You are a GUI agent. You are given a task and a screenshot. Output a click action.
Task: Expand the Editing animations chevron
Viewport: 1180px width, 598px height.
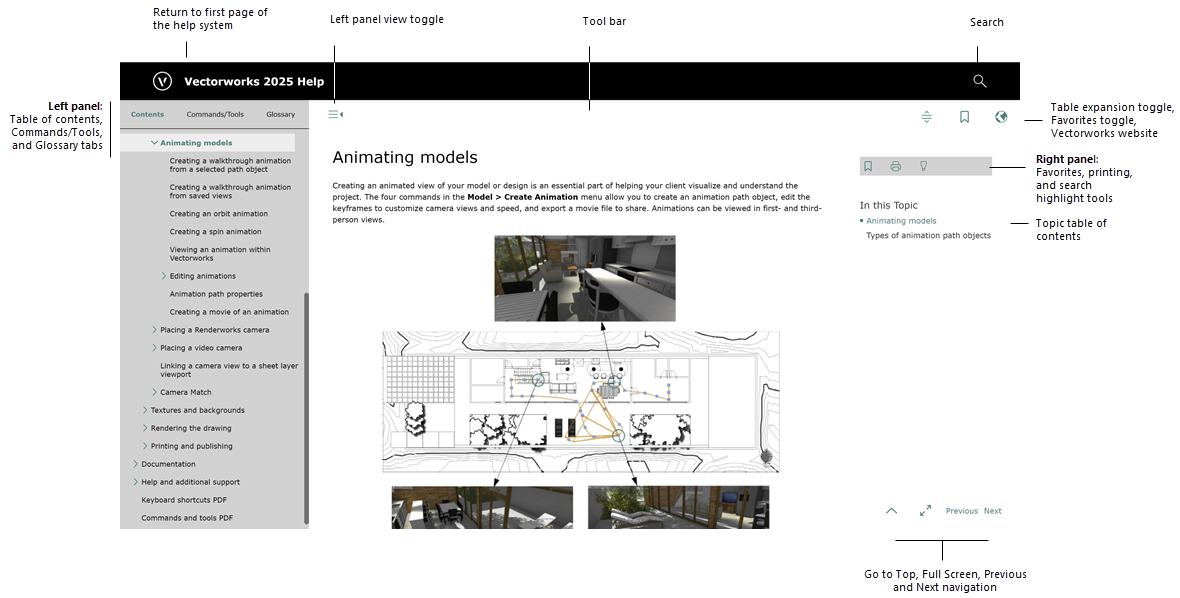click(164, 276)
